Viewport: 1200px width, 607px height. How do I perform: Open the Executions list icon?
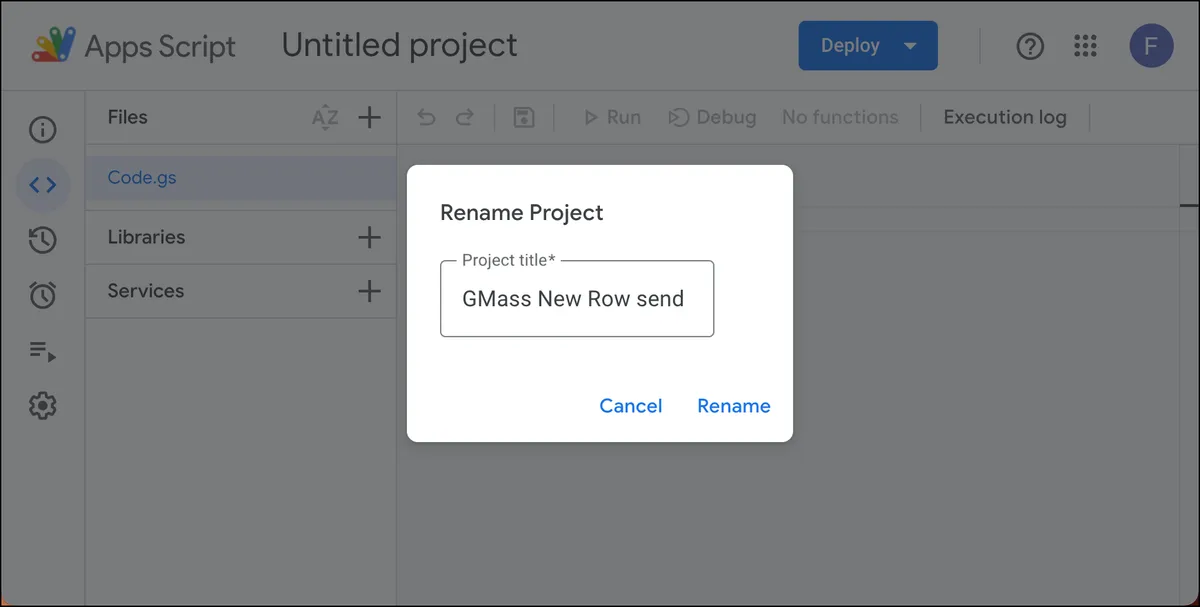43,351
